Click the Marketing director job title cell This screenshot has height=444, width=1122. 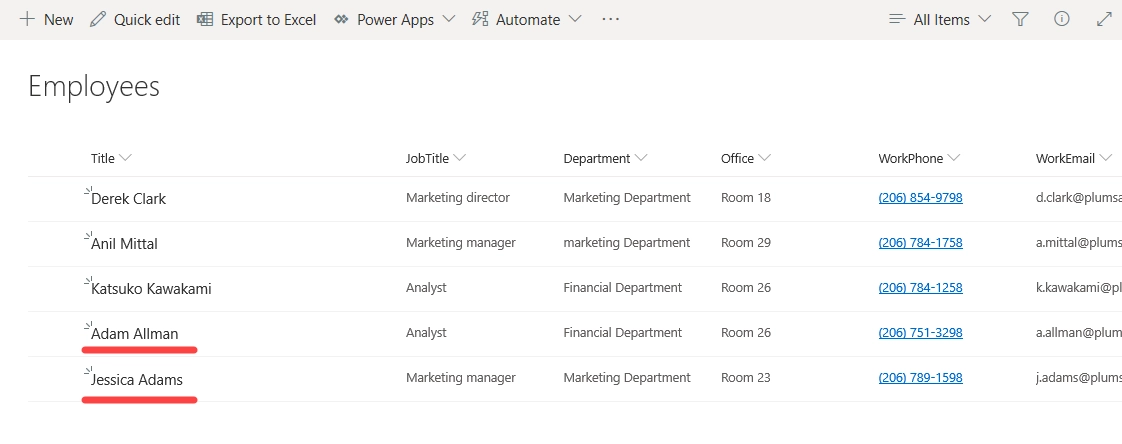[x=458, y=198]
